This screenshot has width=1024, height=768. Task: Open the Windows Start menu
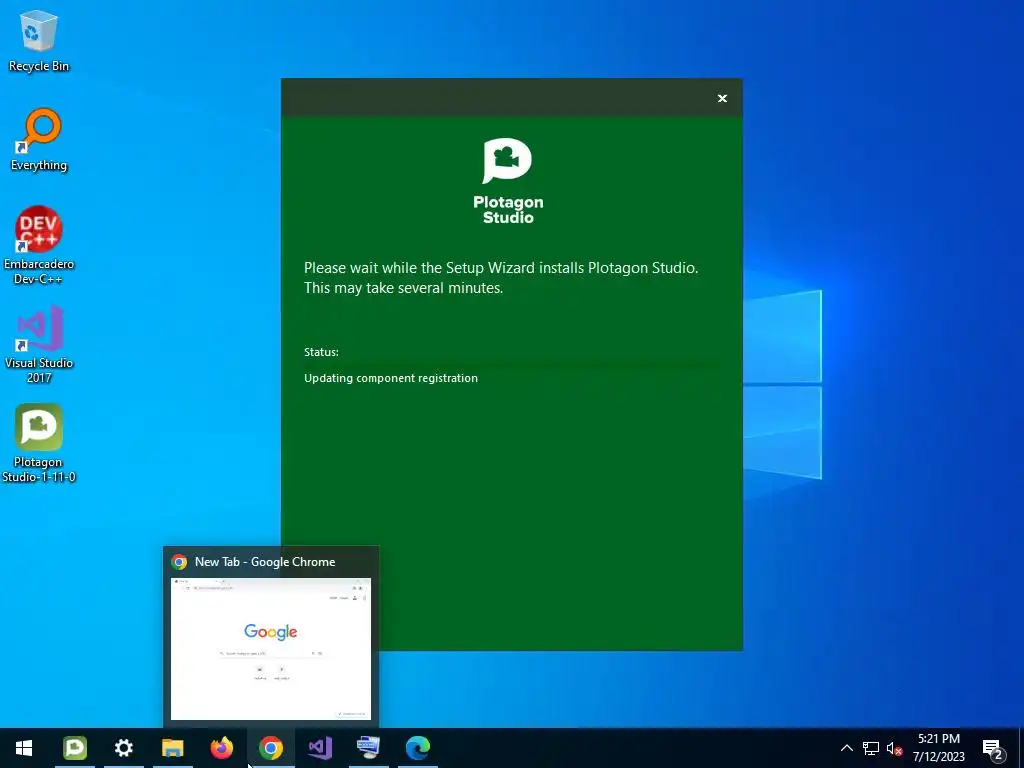[24, 748]
